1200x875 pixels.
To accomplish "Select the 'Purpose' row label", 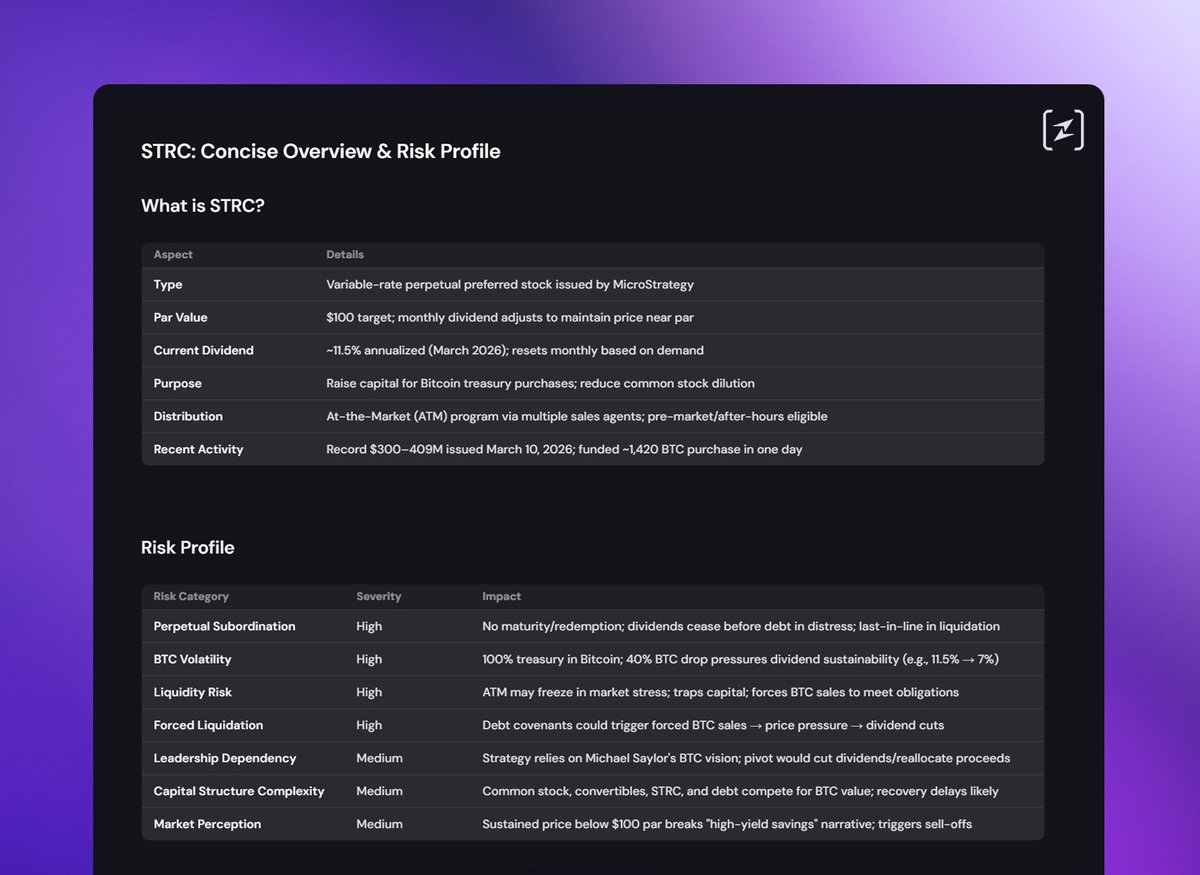I will point(178,384).
